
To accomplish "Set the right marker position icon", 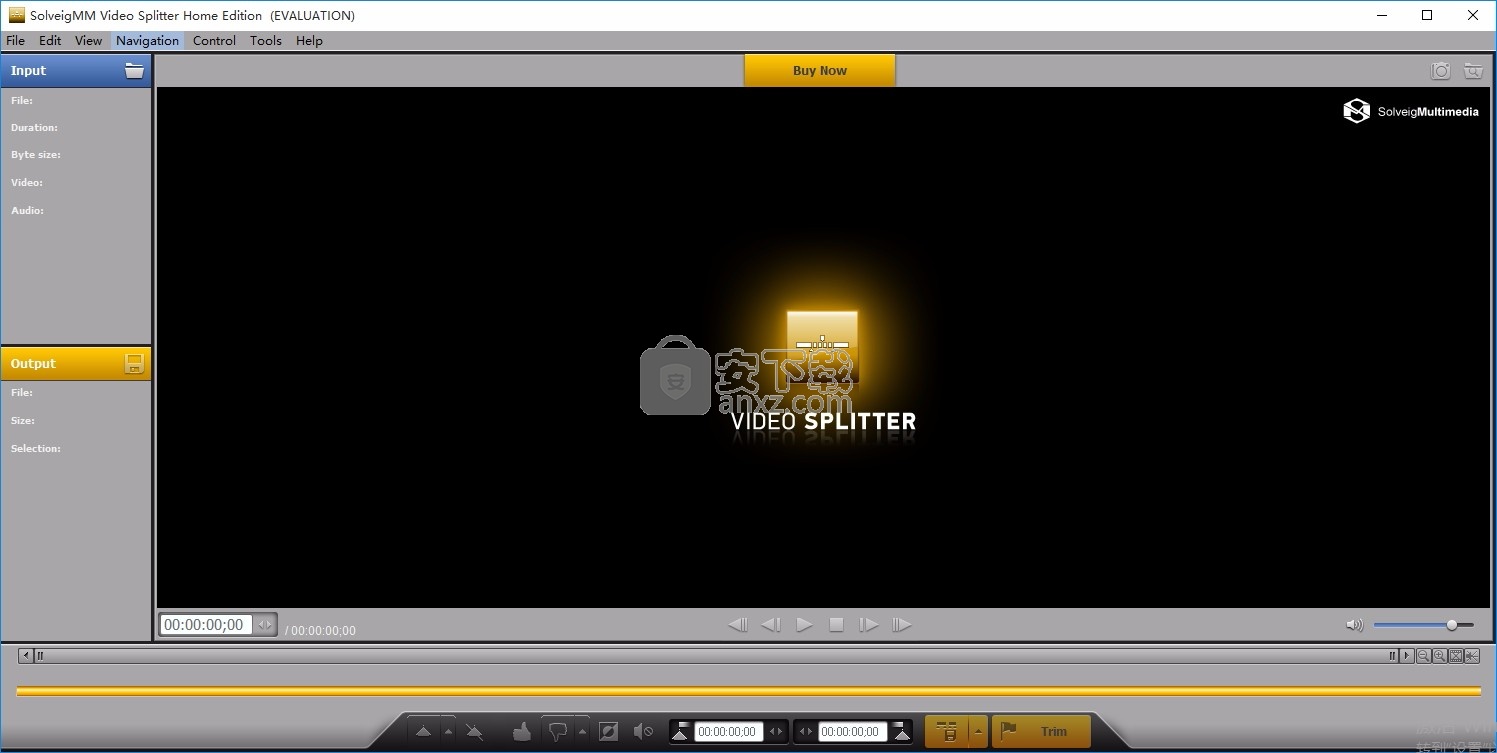I will pyautogui.click(x=902, y=732).
